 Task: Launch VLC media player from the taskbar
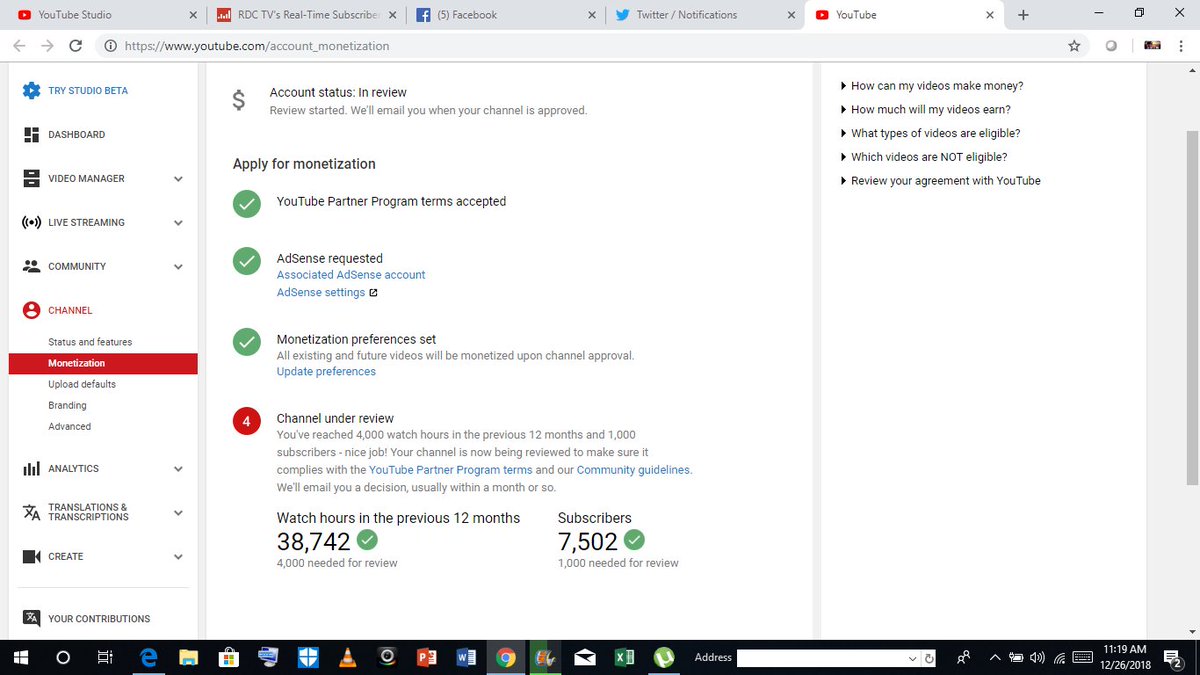click(x=347, y=657)
